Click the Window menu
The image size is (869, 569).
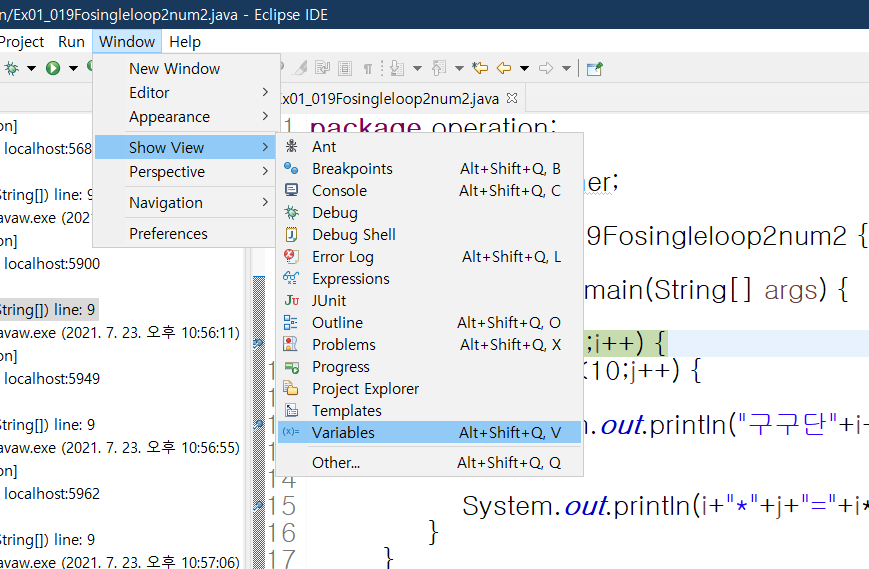(127, 42)
